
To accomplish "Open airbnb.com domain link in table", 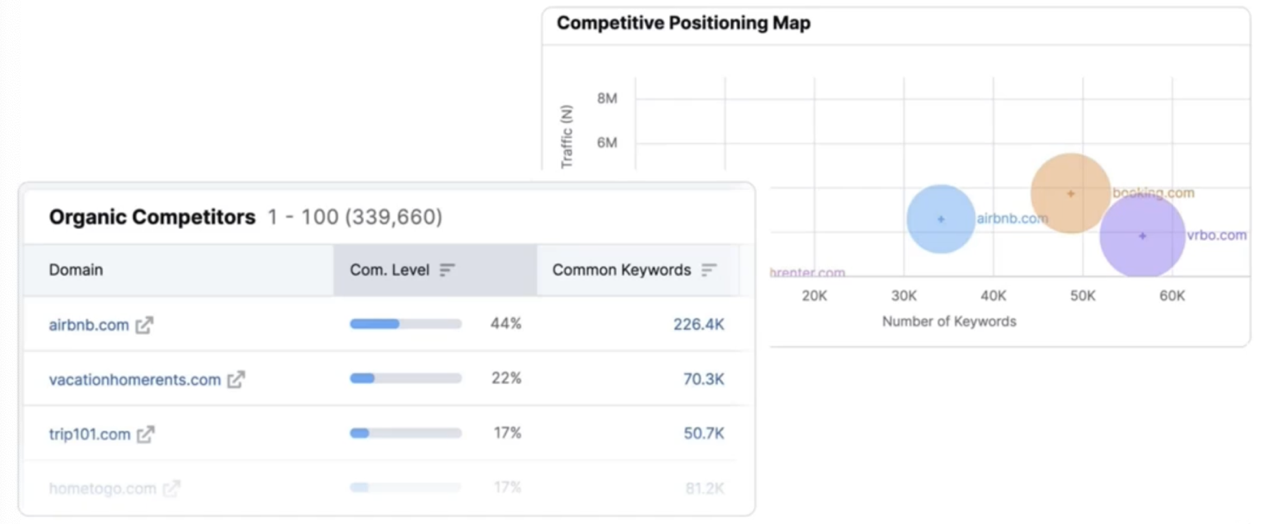I will 89,325.
